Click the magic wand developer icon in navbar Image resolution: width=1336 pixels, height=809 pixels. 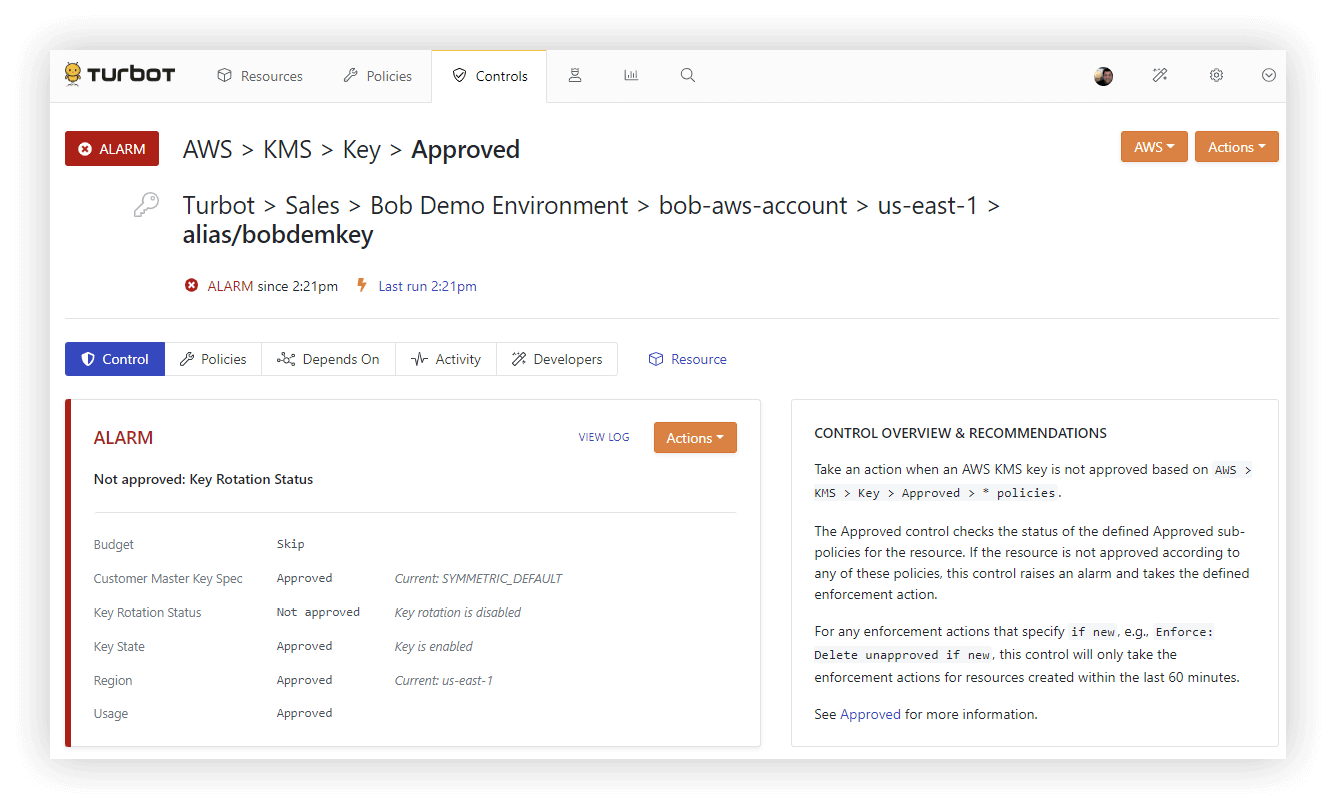[x=1160, y=75]
